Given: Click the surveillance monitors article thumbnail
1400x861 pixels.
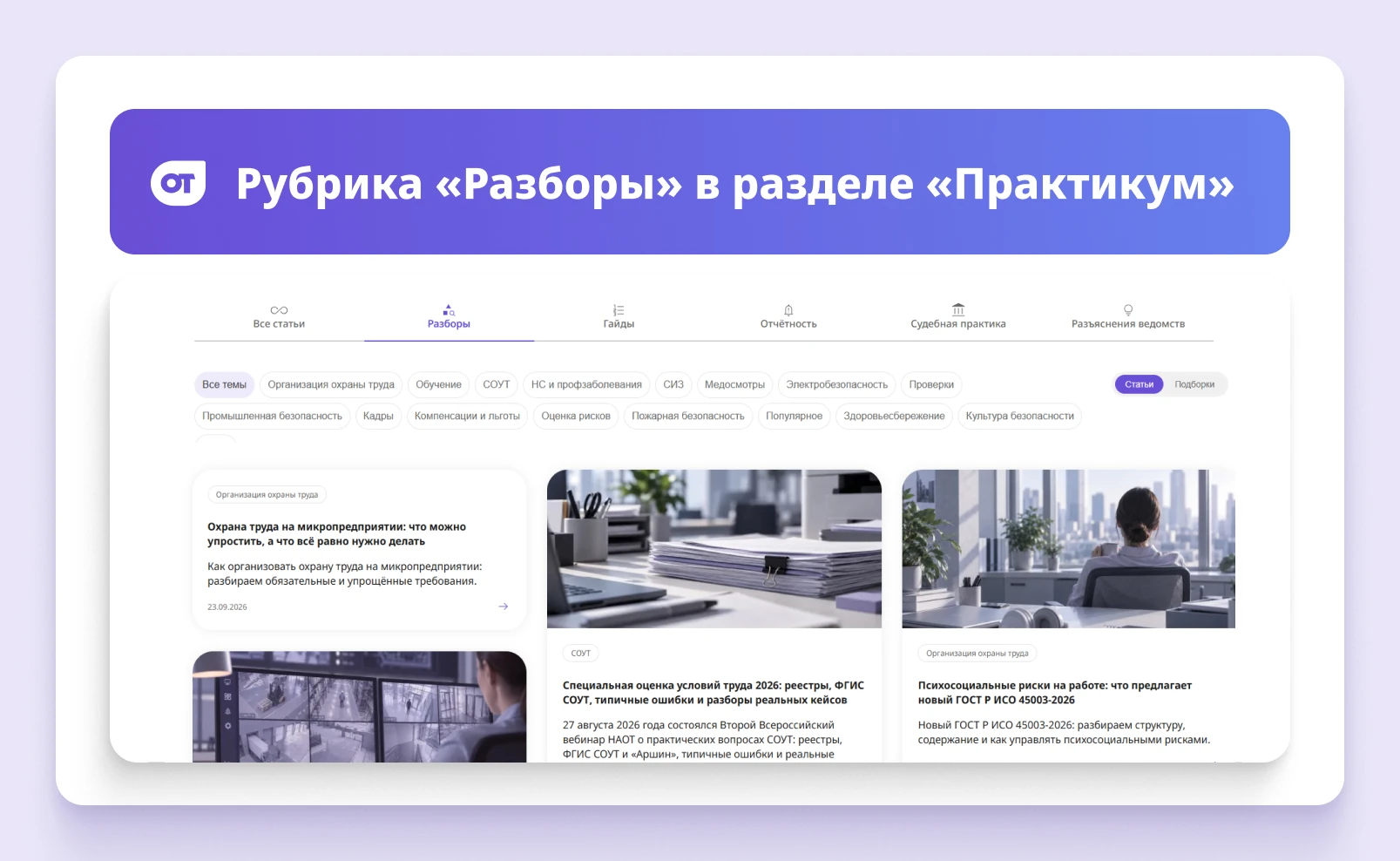Looking at the screenshot, I should point(359,707).
